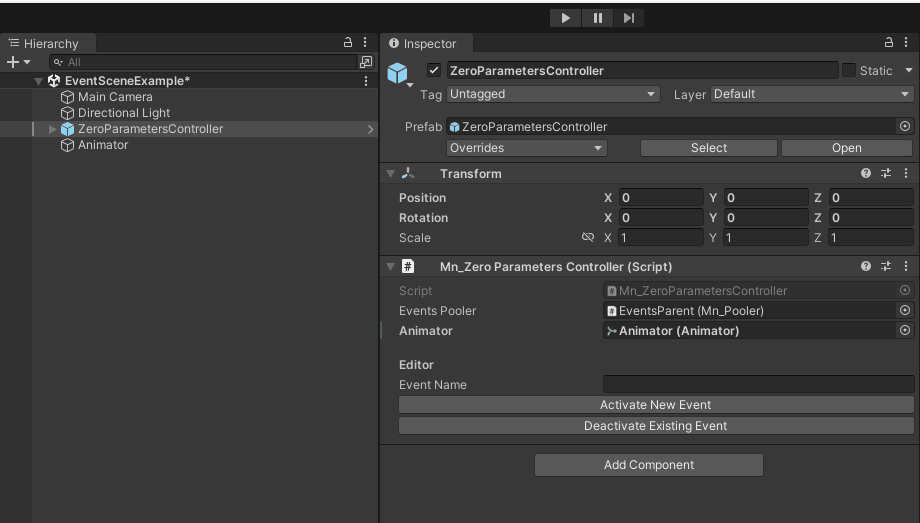Lock the Inspector panel
Viewport: 920px width, 523px height.
(x=889, y=42)
